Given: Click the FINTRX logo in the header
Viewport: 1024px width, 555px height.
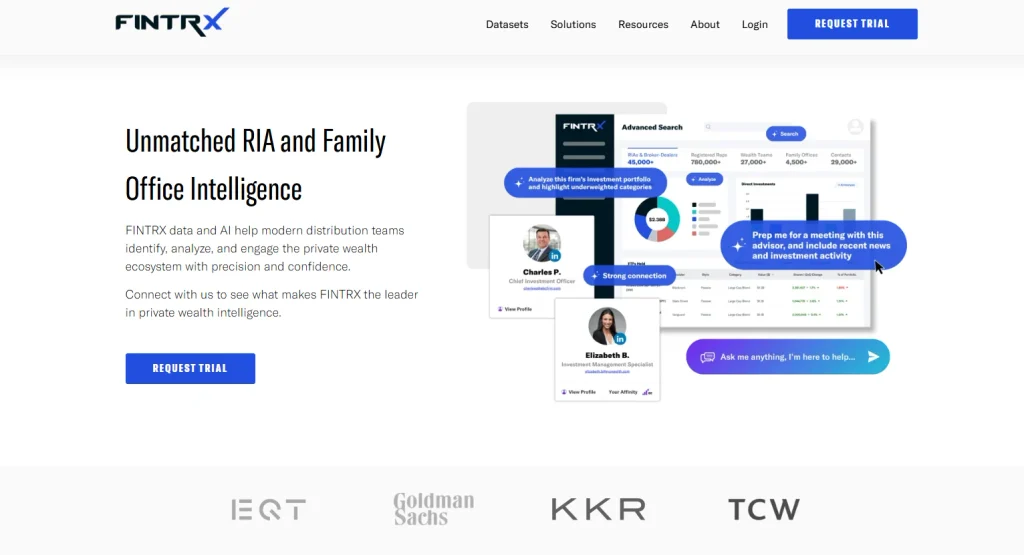Looking at the screenshot, I should click(172, 22).
